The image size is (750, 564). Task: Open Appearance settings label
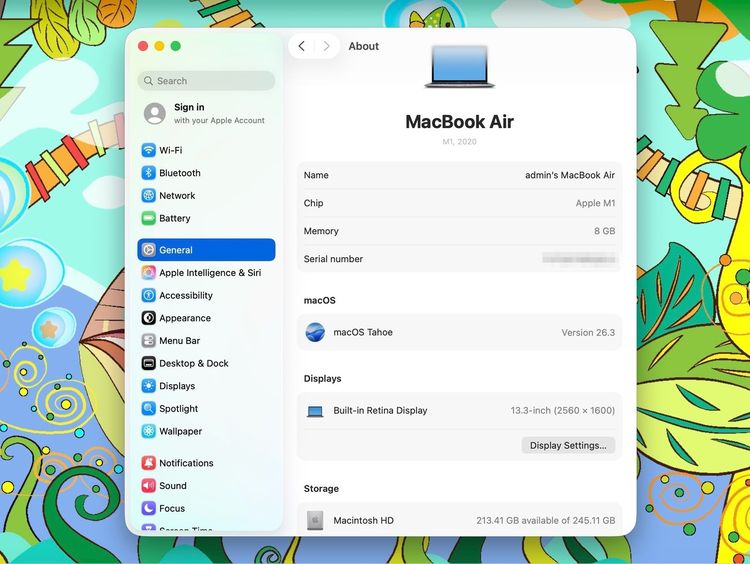click(185, 318)
